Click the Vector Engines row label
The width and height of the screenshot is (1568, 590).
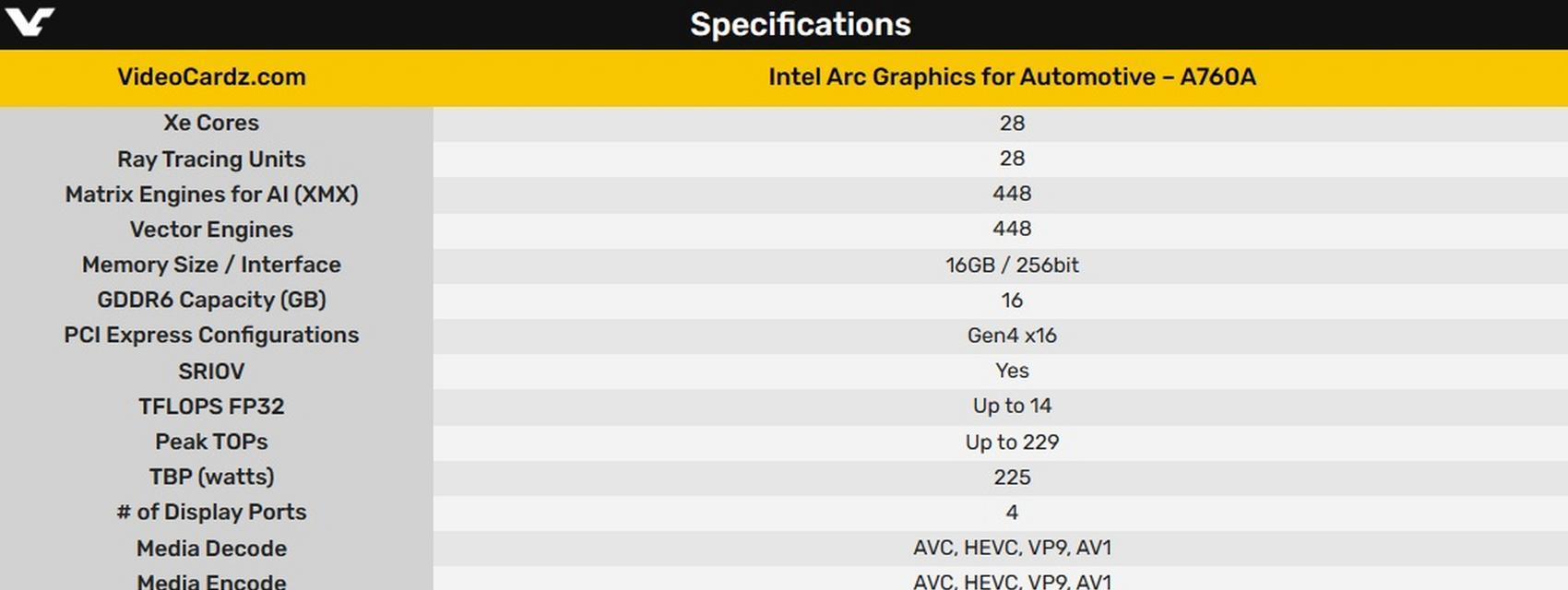point(211,229)
